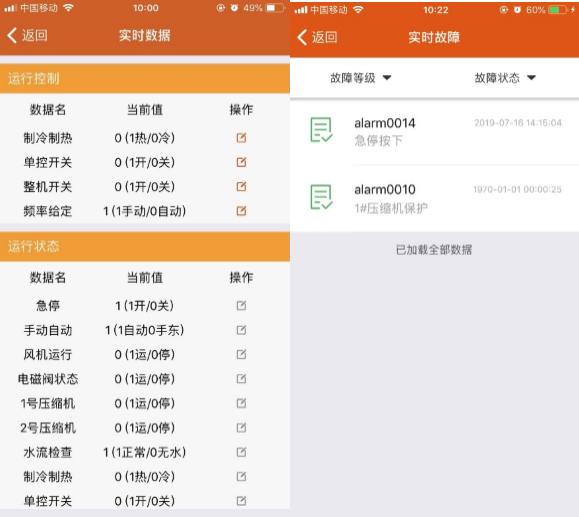Viewport: 579px width, 517px height.
Task: Go back from the 实时故障 screen
Action: pyautogui.click(x=317, y=37)
